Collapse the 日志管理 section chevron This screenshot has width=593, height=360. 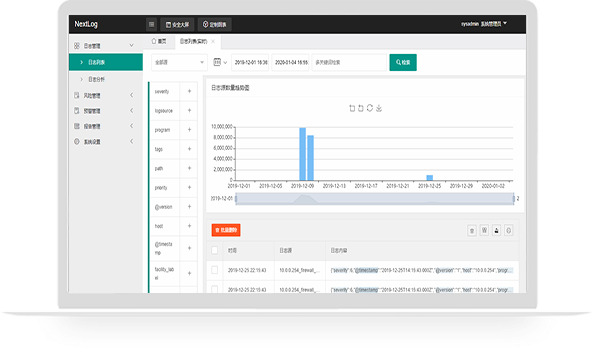coord(132,45)
